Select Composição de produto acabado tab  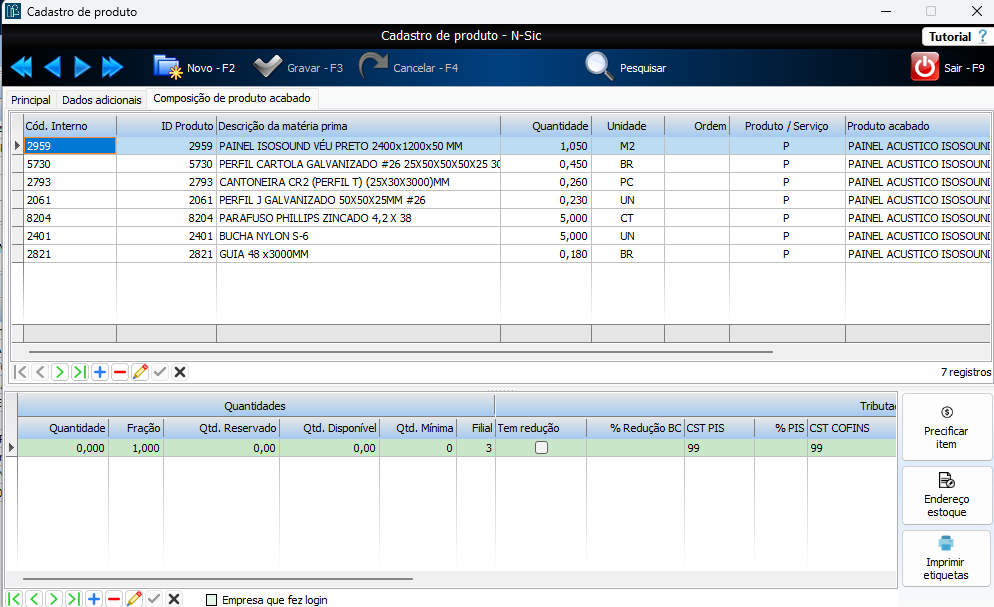click(232, 98)
